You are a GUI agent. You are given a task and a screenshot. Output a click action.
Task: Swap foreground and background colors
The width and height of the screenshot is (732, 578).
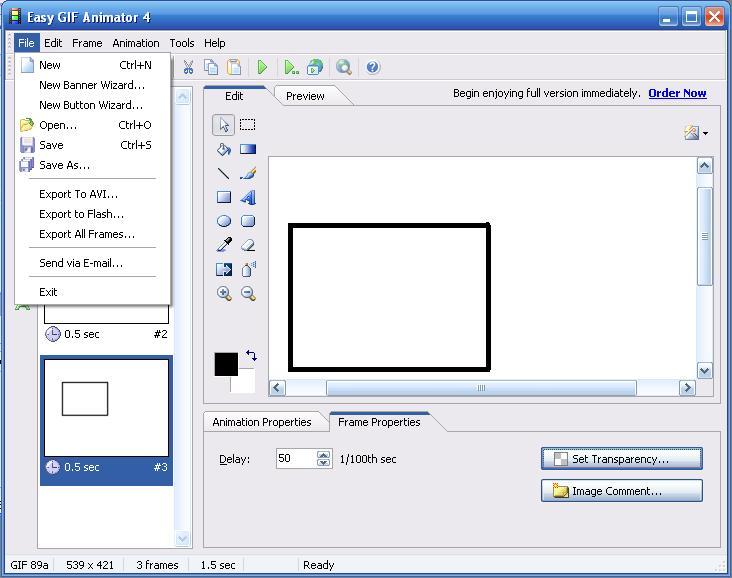pyautogui.click(x=251, y=355)
